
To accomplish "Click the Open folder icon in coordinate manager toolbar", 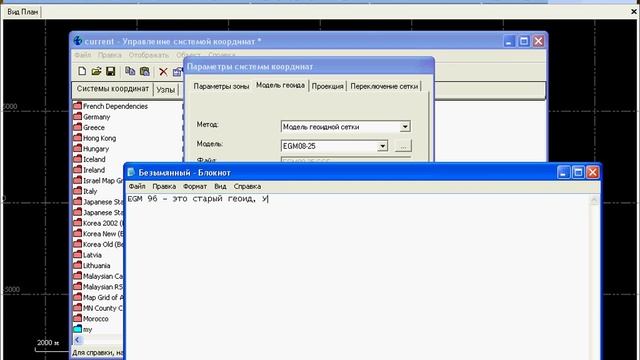I will pyautogui.click(x=96, y=71).
